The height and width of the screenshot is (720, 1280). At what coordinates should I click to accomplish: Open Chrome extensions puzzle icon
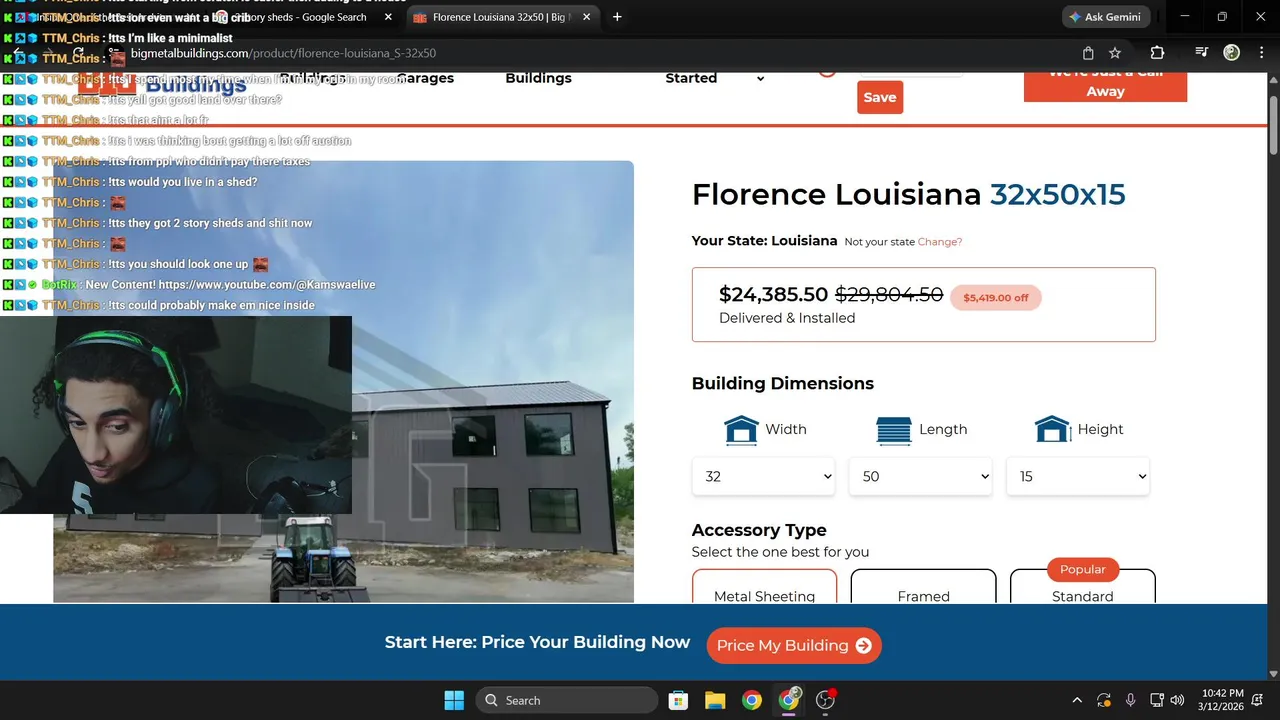pos(1157,53)
